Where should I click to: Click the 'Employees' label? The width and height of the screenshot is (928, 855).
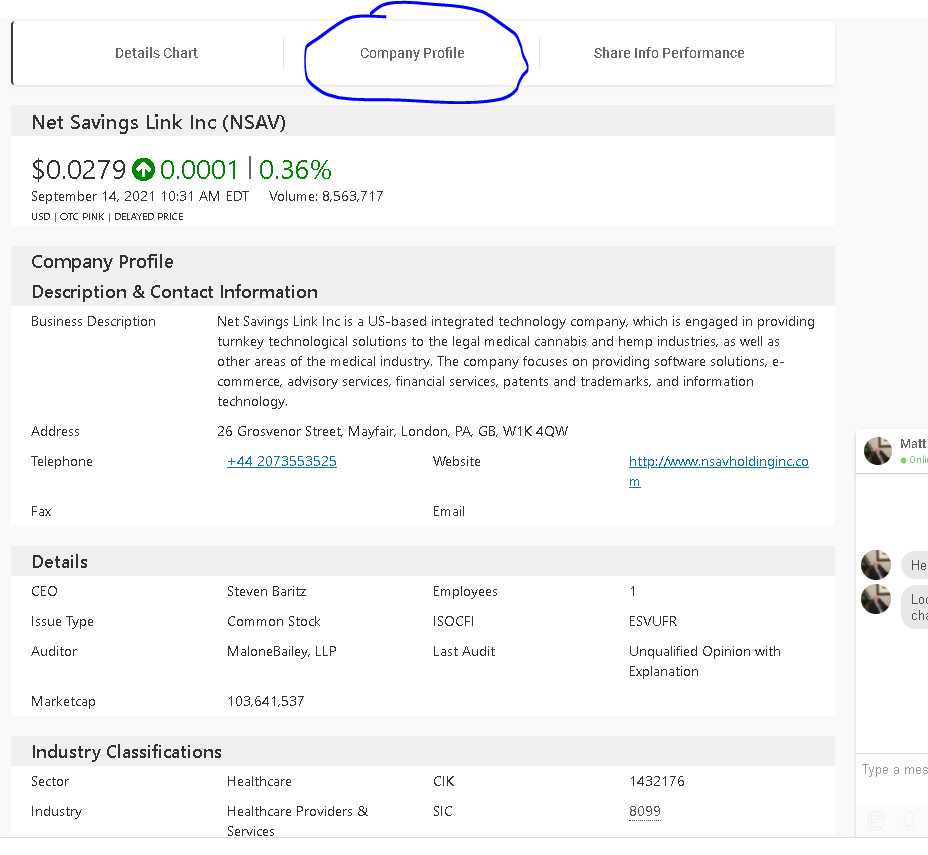coord(465,592)
